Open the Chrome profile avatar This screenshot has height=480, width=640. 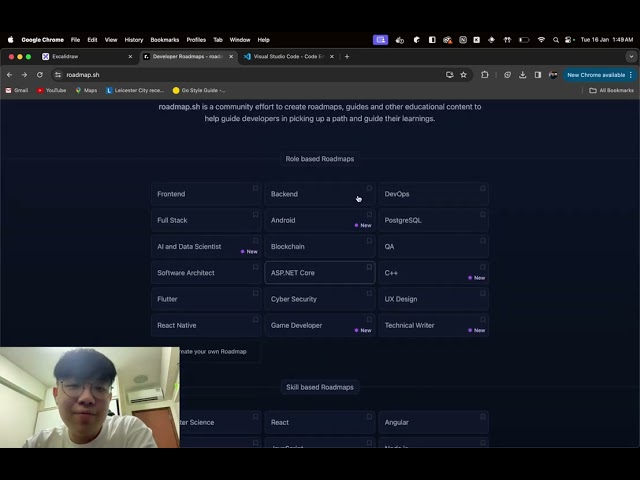(553, 75)
